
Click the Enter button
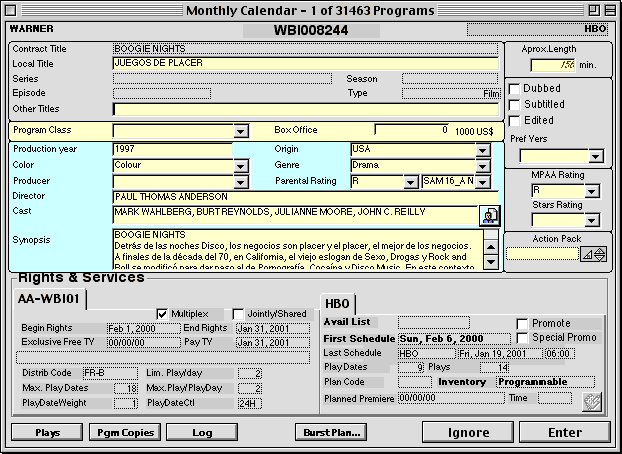[x=565, y=432]
